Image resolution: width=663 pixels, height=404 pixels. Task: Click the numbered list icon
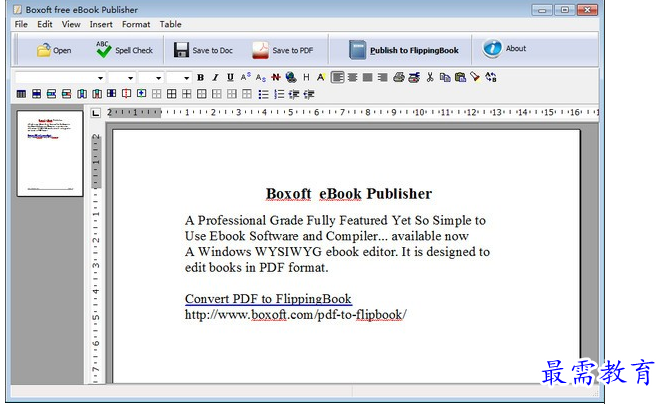(279, 94)
